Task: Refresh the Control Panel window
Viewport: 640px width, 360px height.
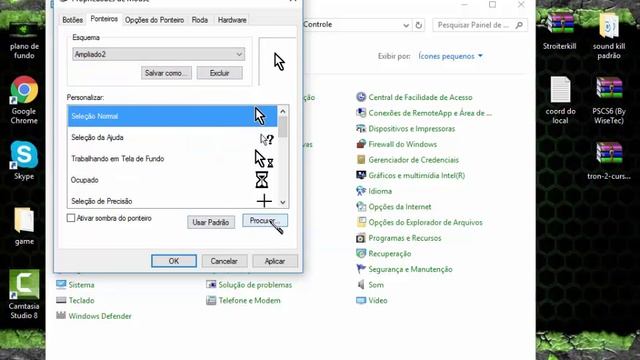Action: tap(419, 25)
